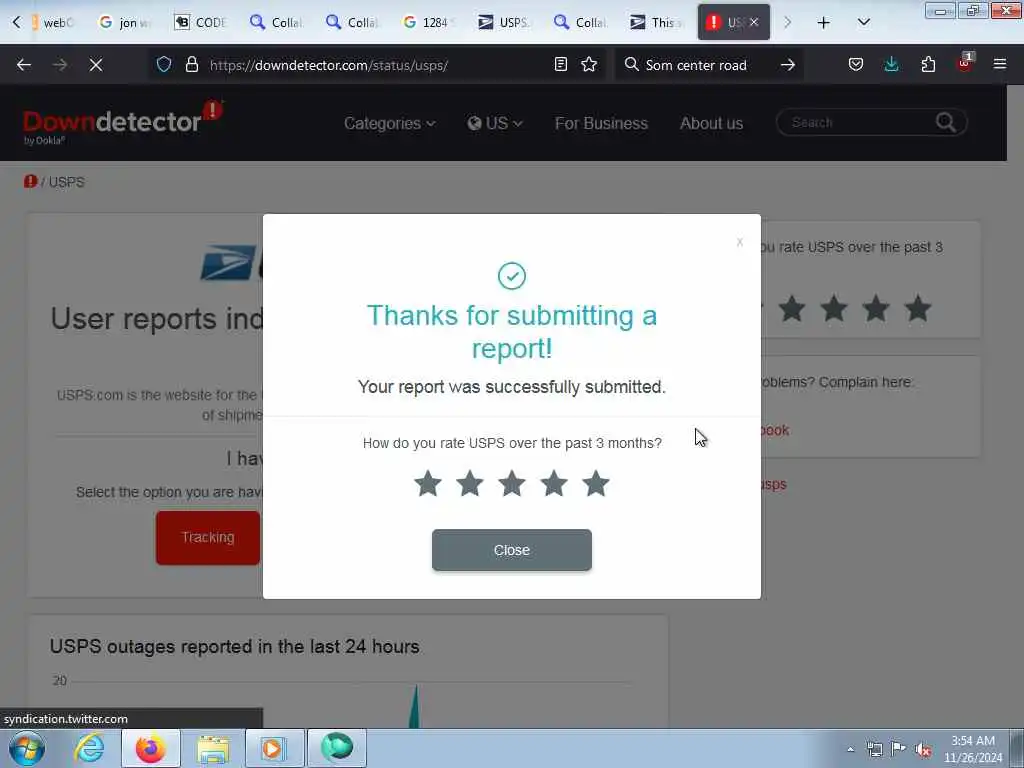Rate USPS two stars in the dialog

[x=470, y=484]
